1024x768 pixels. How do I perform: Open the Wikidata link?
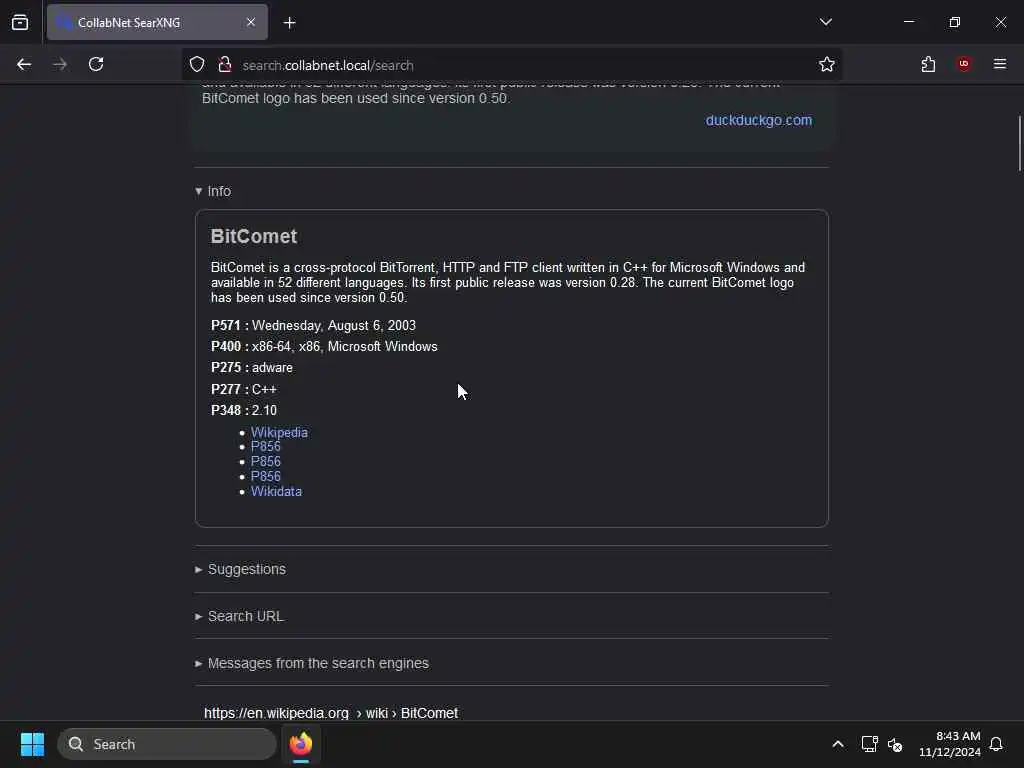pos(276,492)
